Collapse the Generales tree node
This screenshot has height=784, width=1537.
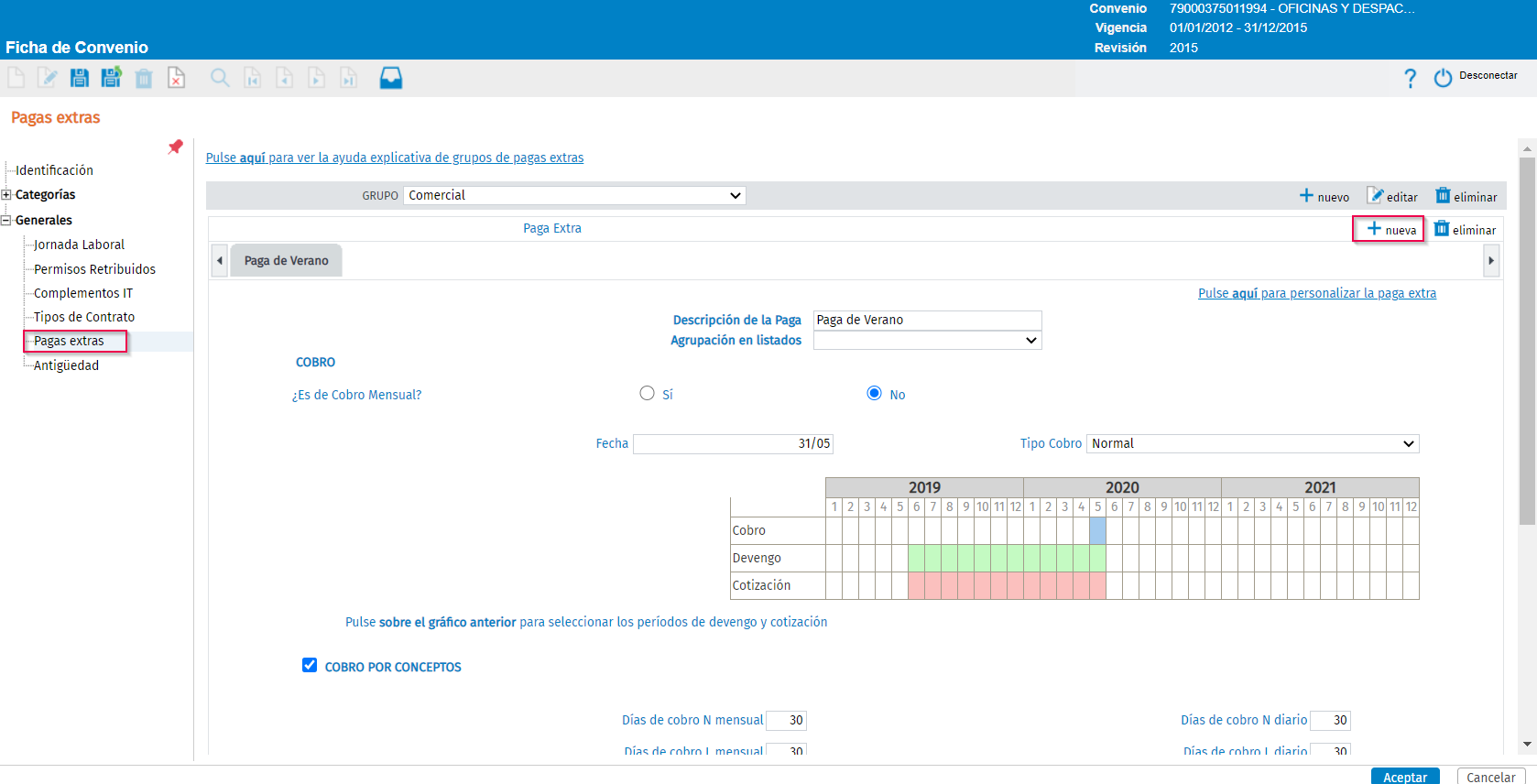click(6, 220)
